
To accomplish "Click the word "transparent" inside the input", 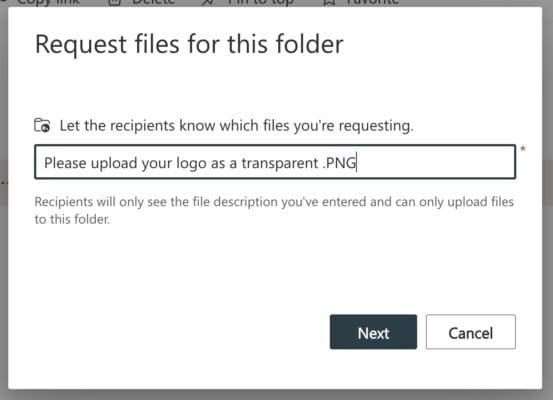I will point(280,163).
